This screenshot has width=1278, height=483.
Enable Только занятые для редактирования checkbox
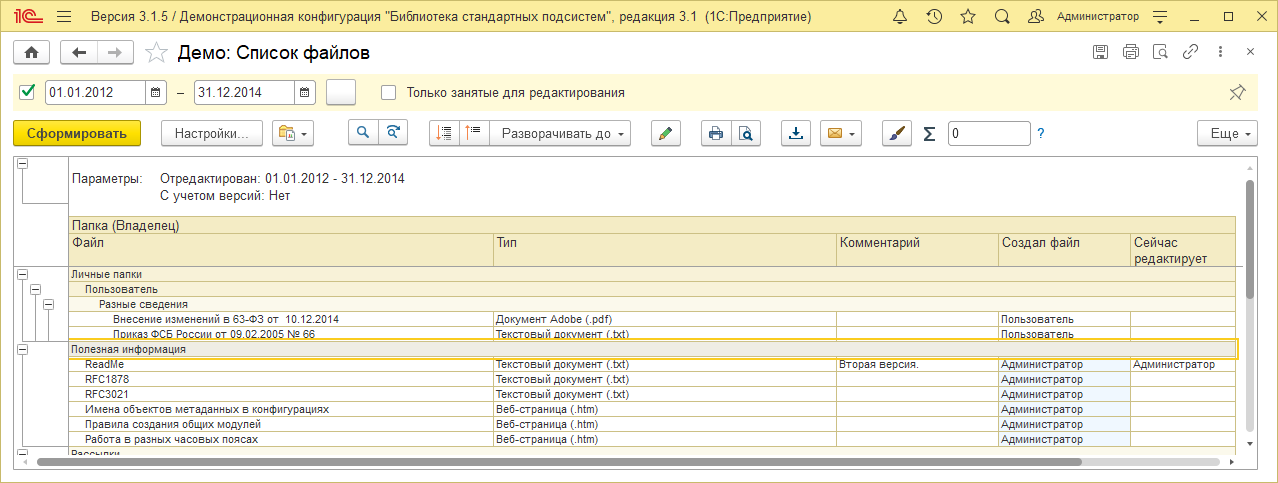pyautogui.click(x=389, y=92)
